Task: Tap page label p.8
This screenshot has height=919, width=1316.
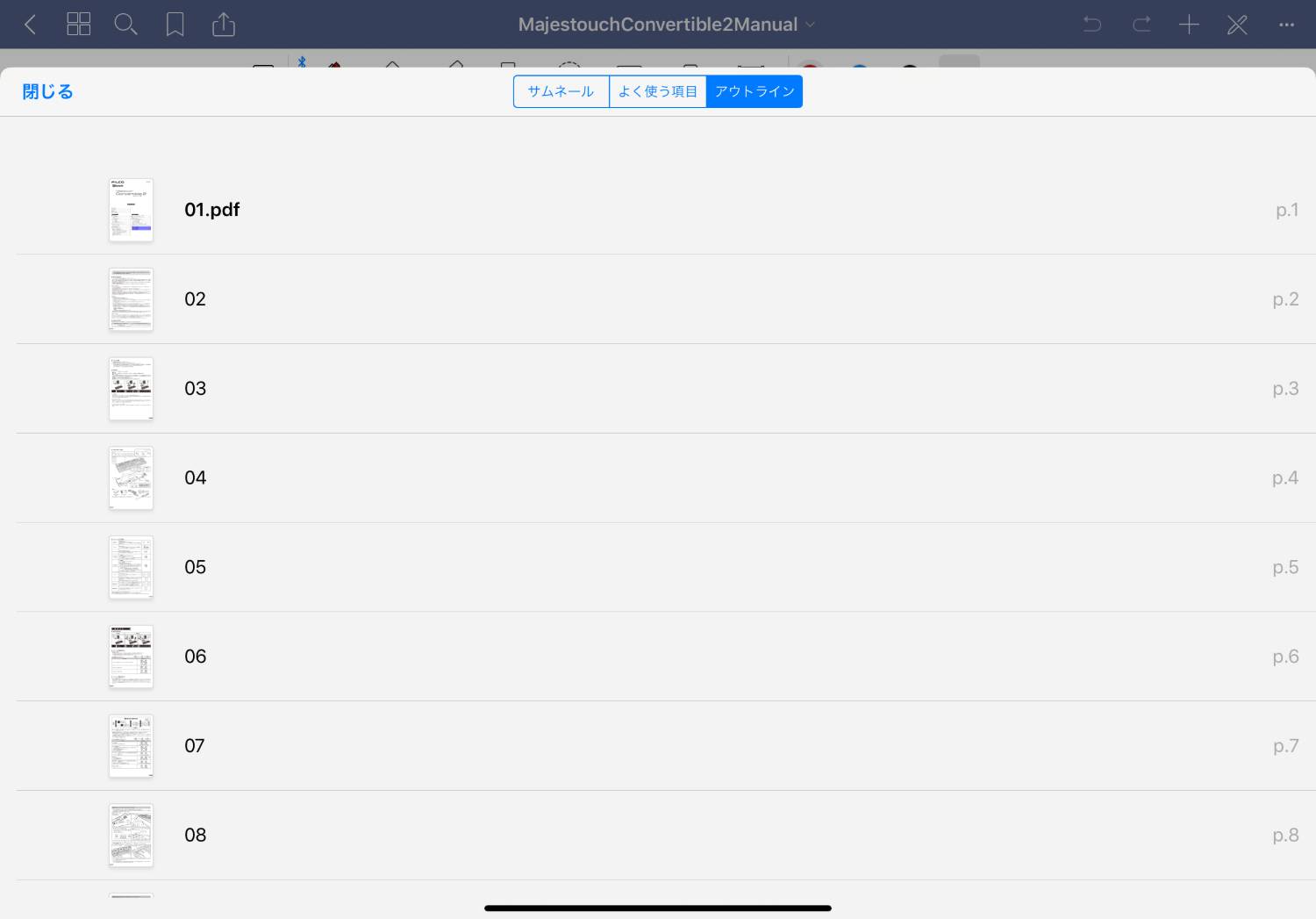Action: 1286,836
